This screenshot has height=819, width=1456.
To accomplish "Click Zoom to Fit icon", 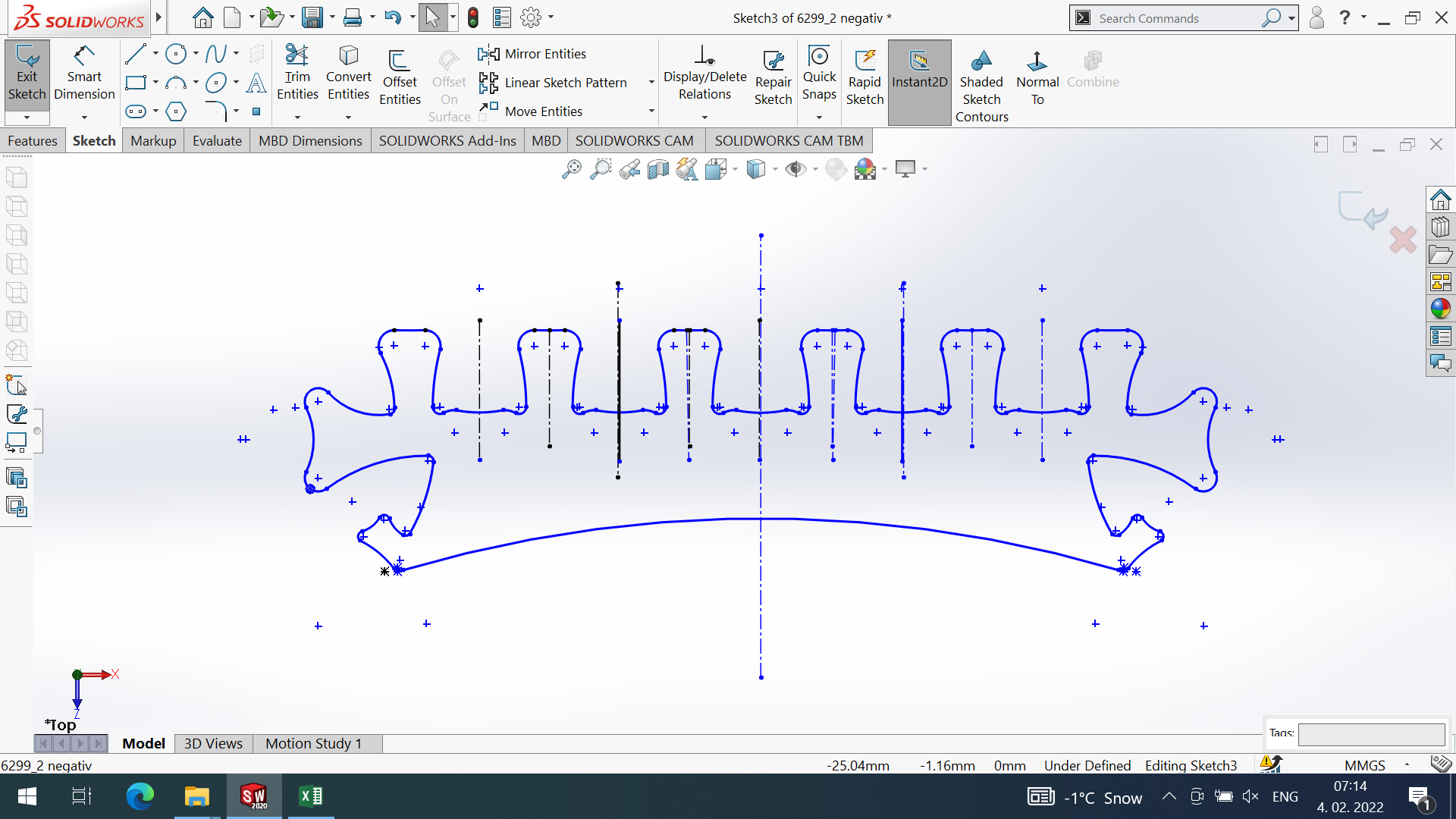I will (572, 169).
